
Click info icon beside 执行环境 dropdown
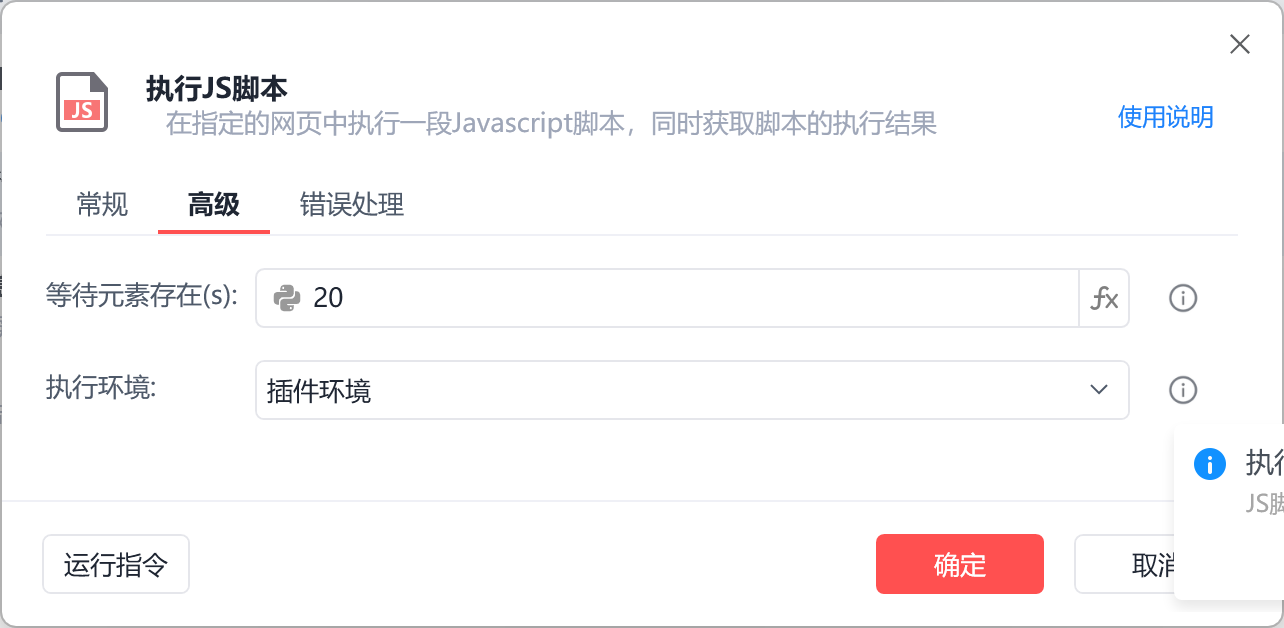(1183, 390)
